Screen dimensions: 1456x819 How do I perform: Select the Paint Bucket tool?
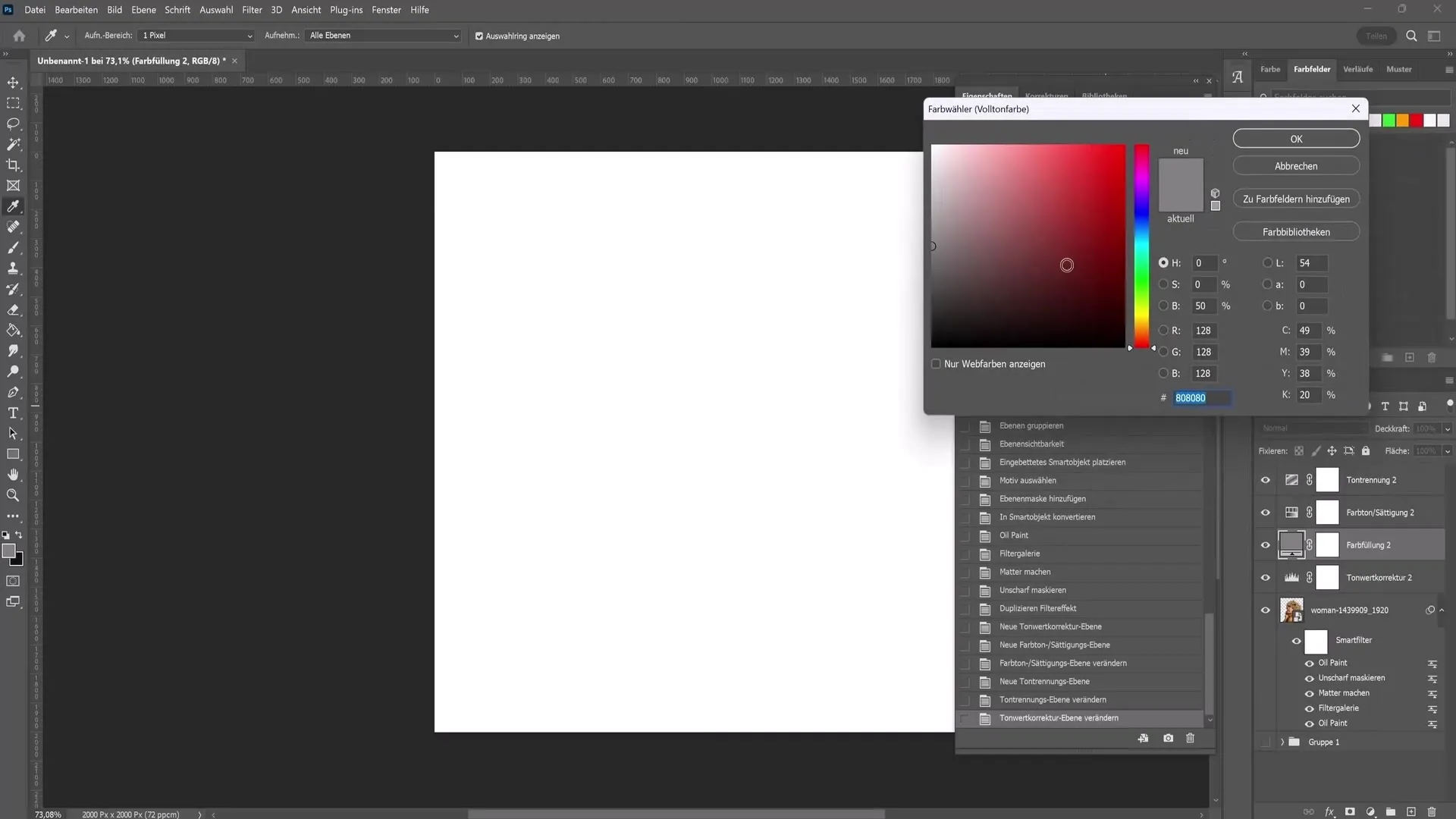click(13, 330)
